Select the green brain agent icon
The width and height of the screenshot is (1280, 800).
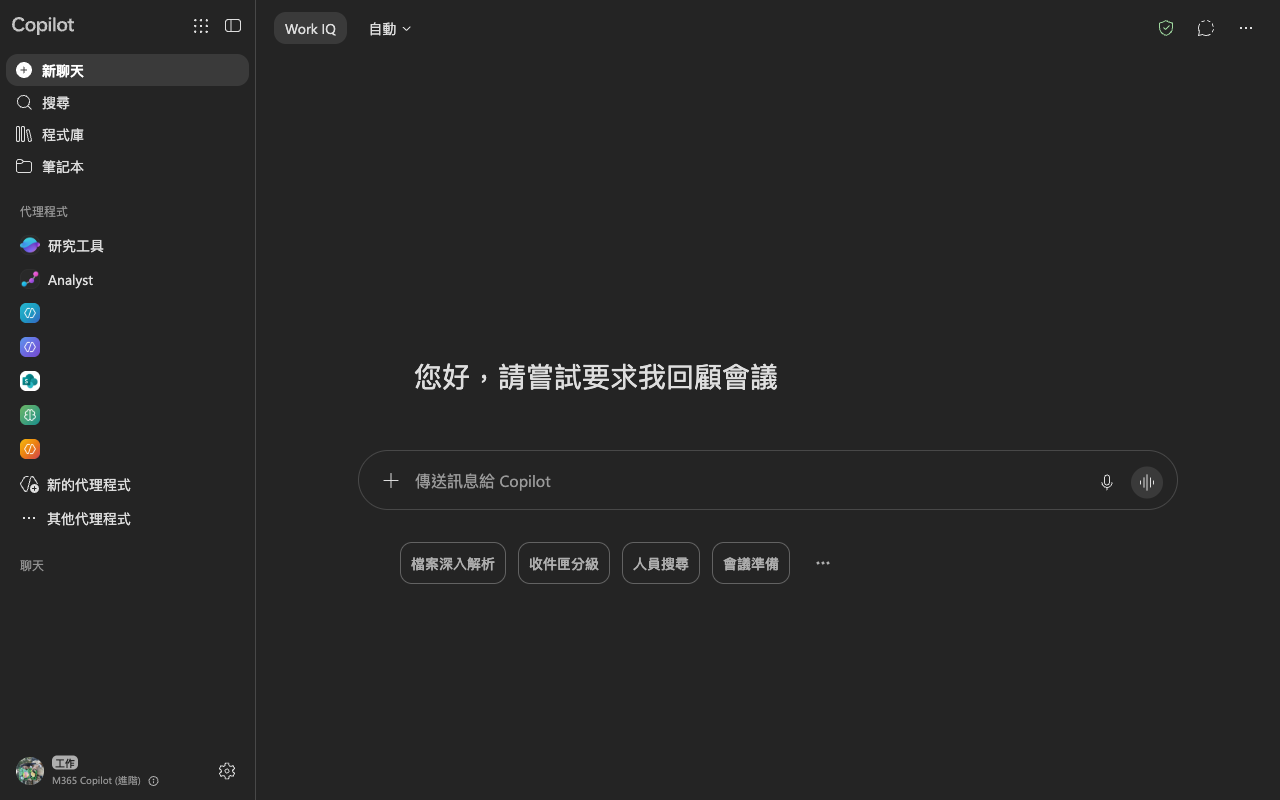pyautogui.click(x=30, y=415)
